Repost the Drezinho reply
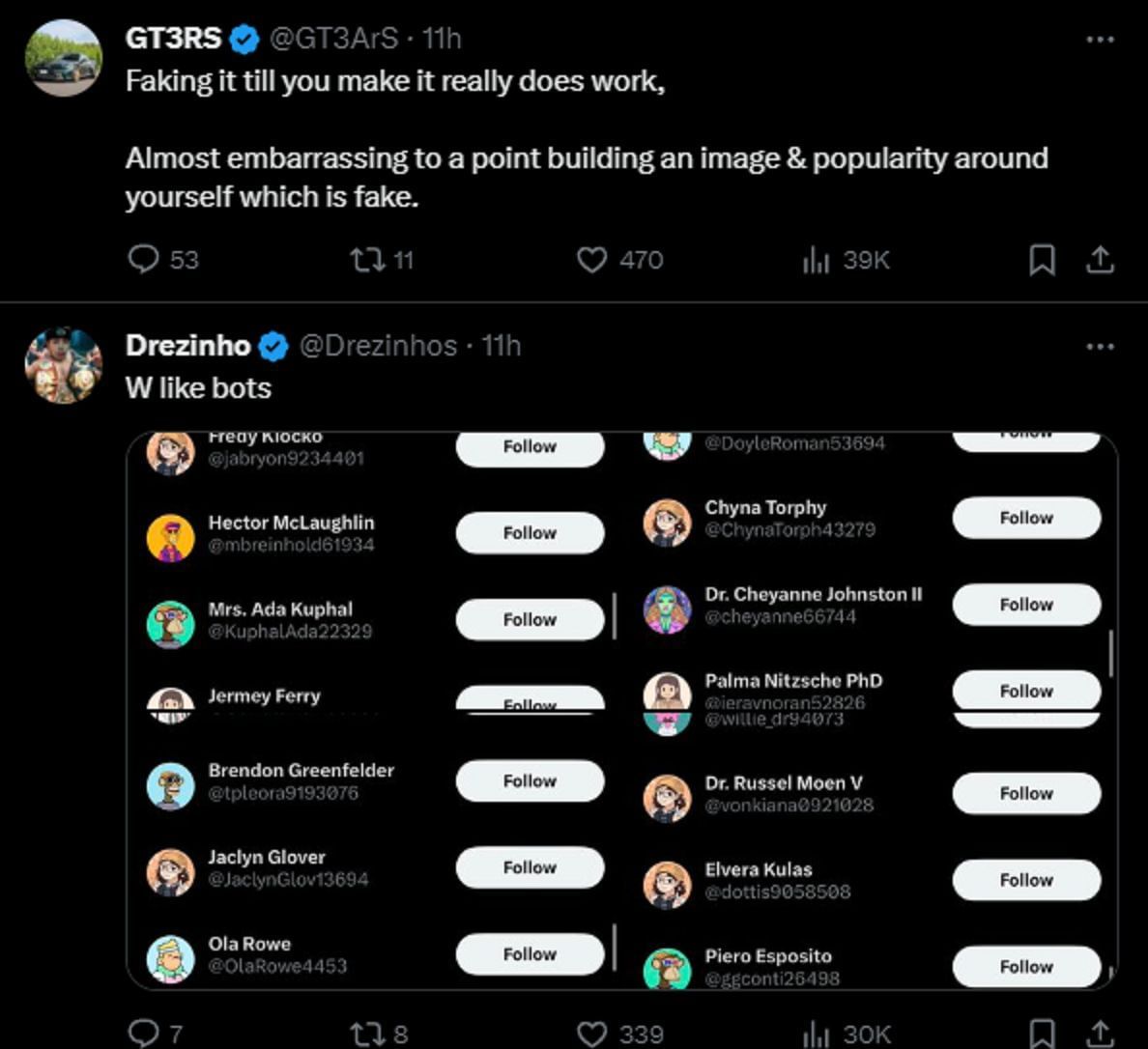1148x1049 pixels. pos(367,1034)
